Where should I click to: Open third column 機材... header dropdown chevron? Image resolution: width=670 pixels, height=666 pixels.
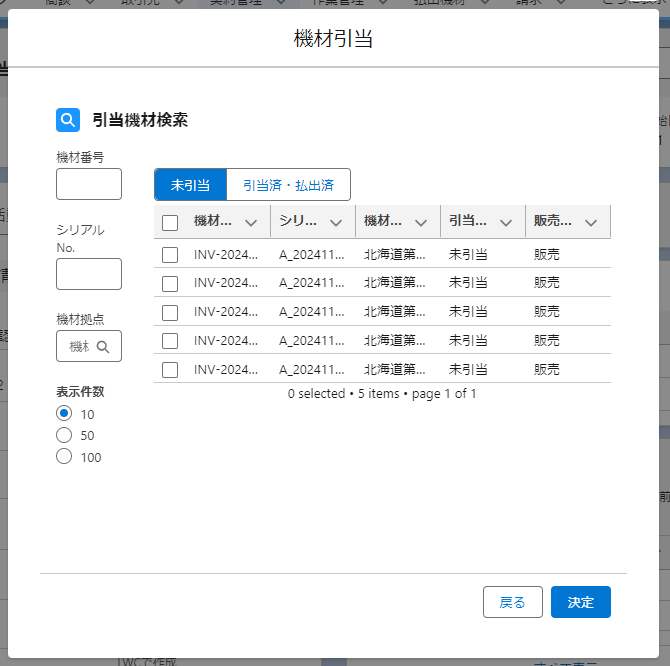(421, 222)
